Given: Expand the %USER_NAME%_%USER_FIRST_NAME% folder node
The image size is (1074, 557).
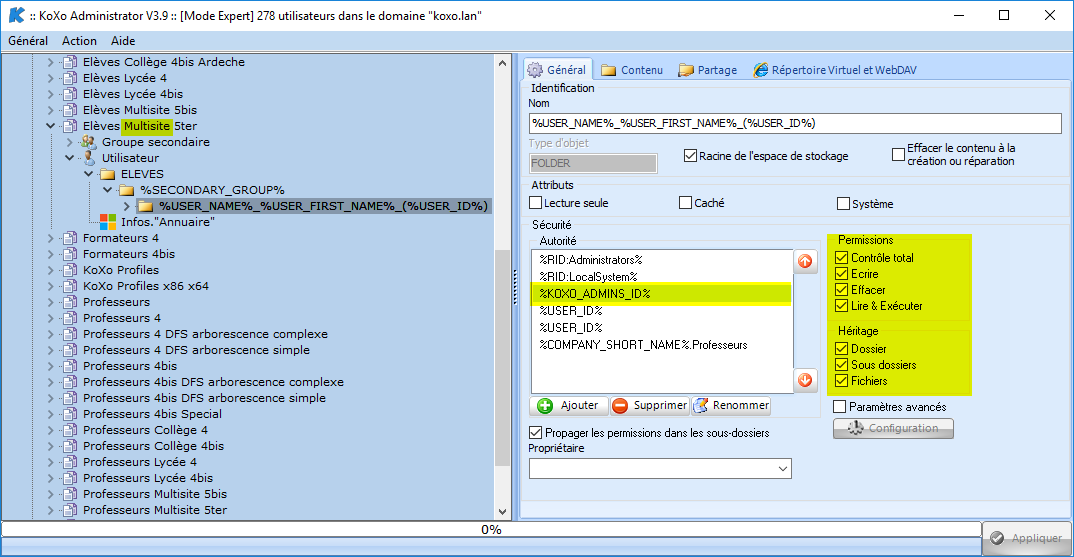Looking at the screenshot, I should tap(127, 206).
